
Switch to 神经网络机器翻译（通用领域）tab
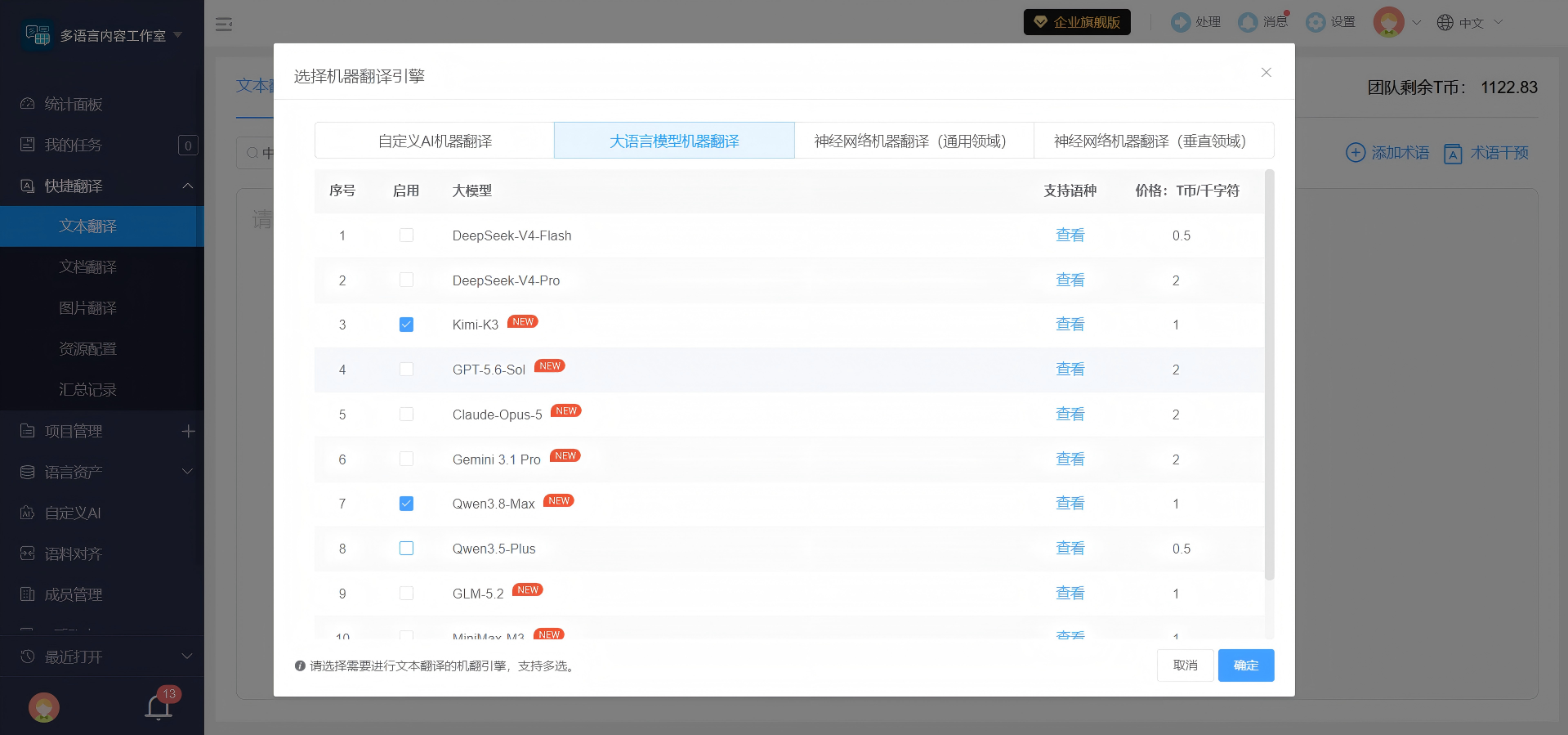pos(914,141)
